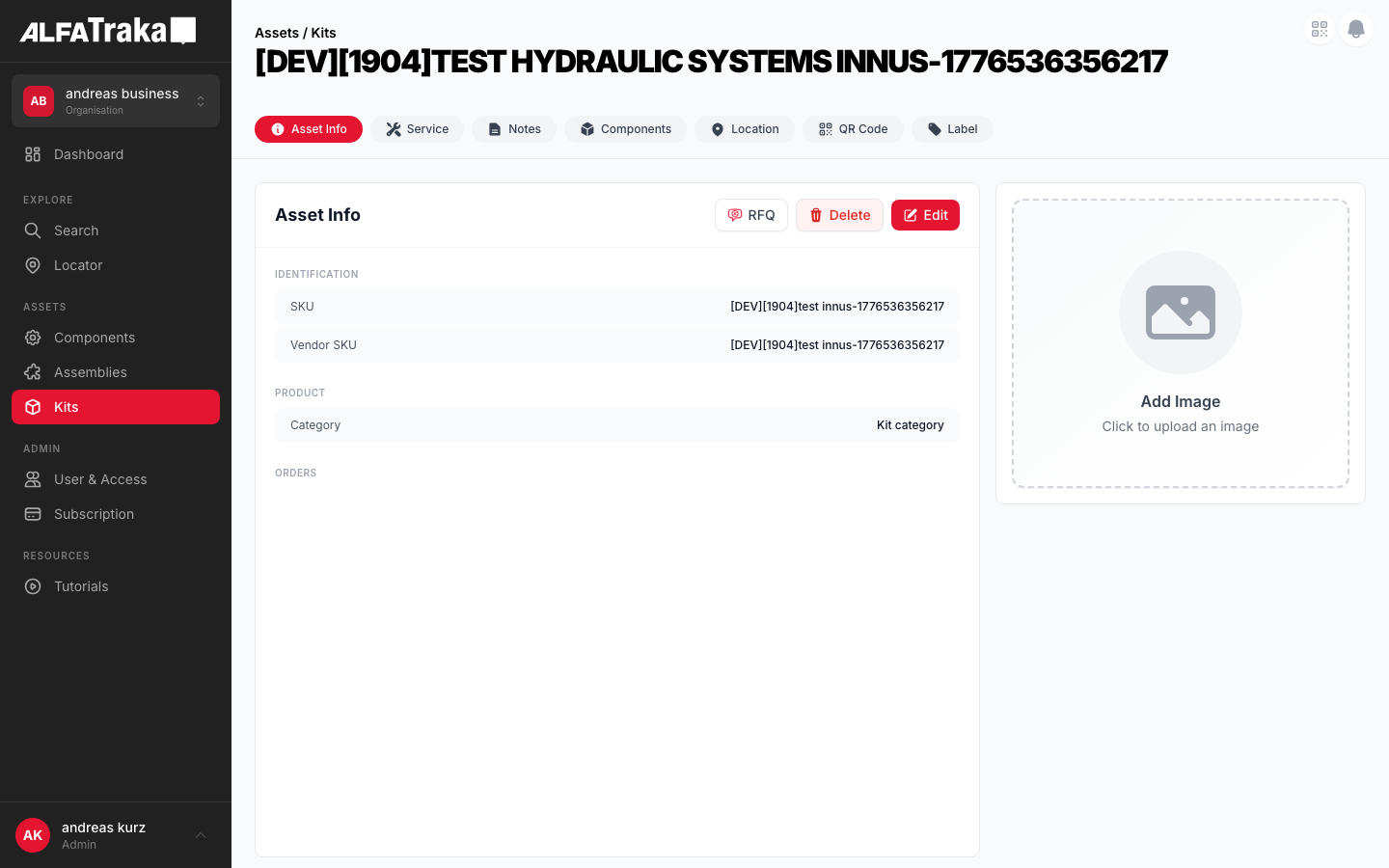Open the notifications bell
Image resolution: width=1389 pixels, height=868 pixels.
(x=1355, y=29)
